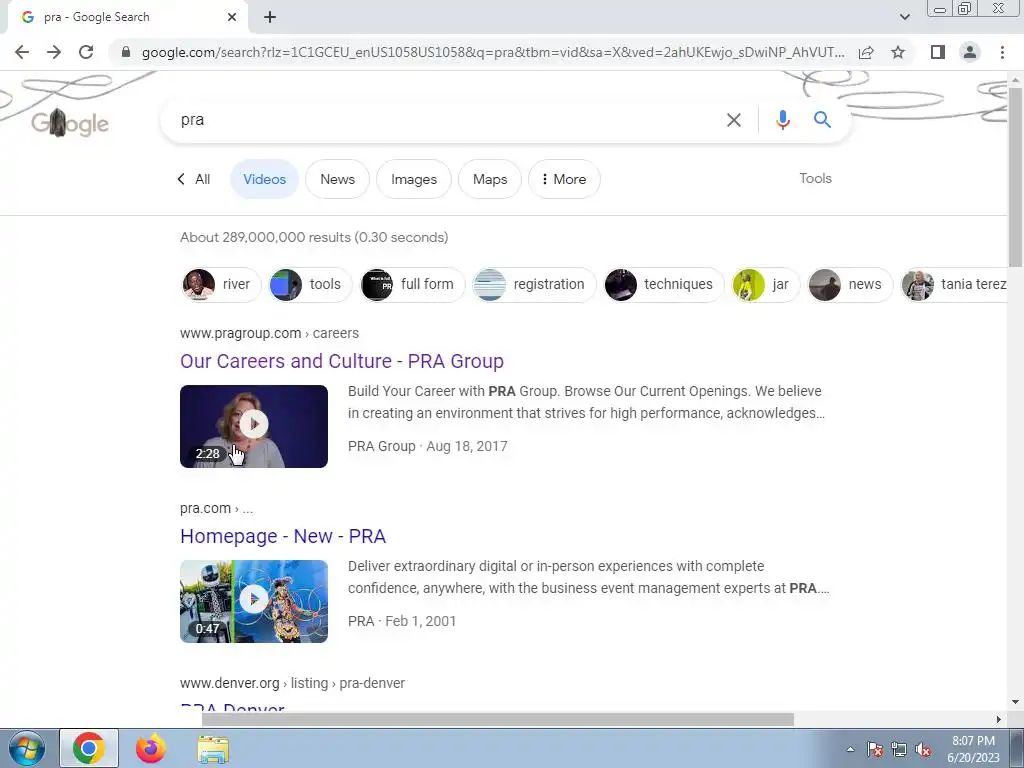Image resolution: width=1024 pixels, height=768 pixels.
Task: Select the 'registration' suggestion chip
Action: (x=534, y=285)
